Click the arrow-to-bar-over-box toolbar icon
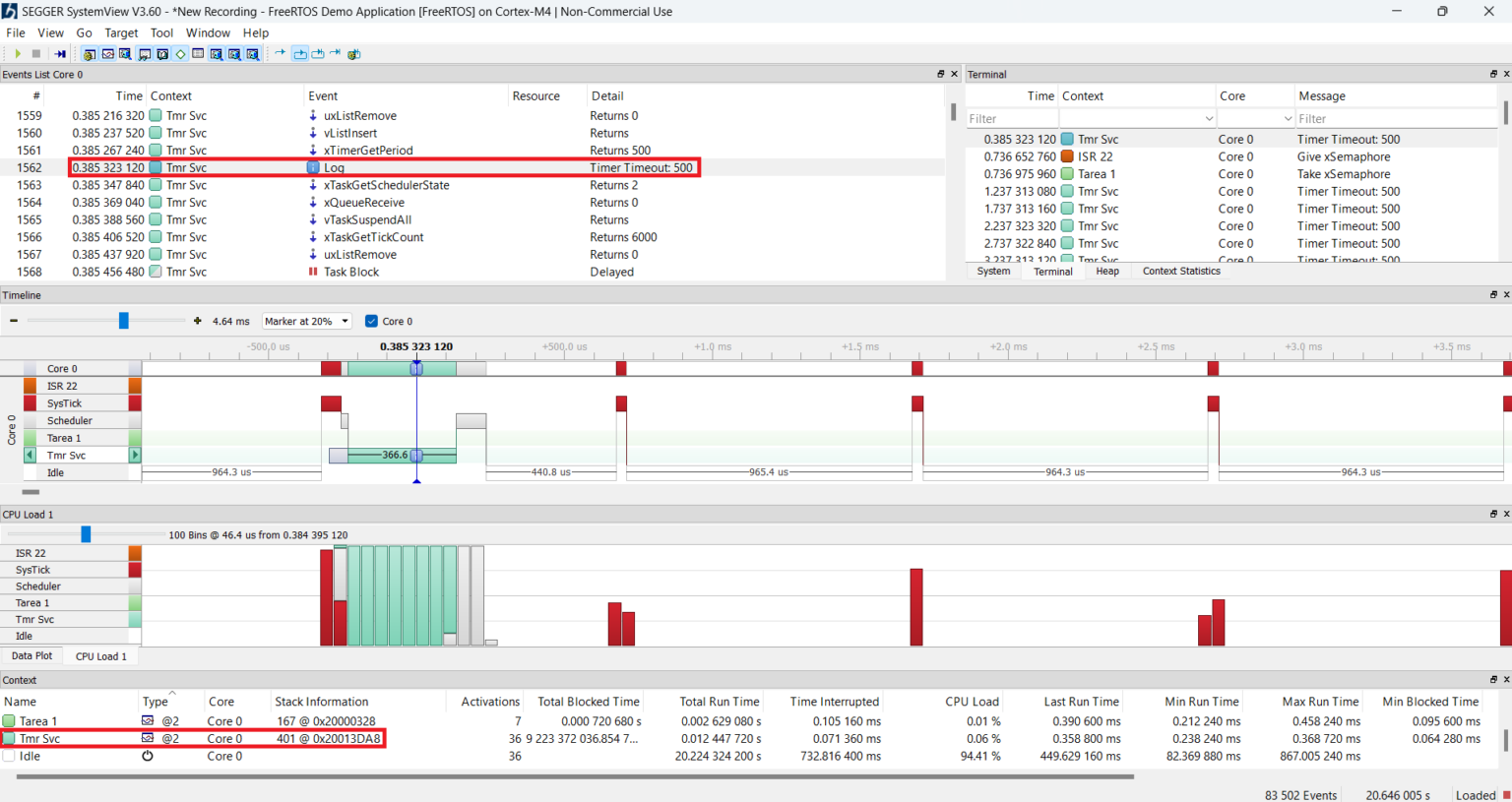The image size is (1512, 802). point(318,54)
